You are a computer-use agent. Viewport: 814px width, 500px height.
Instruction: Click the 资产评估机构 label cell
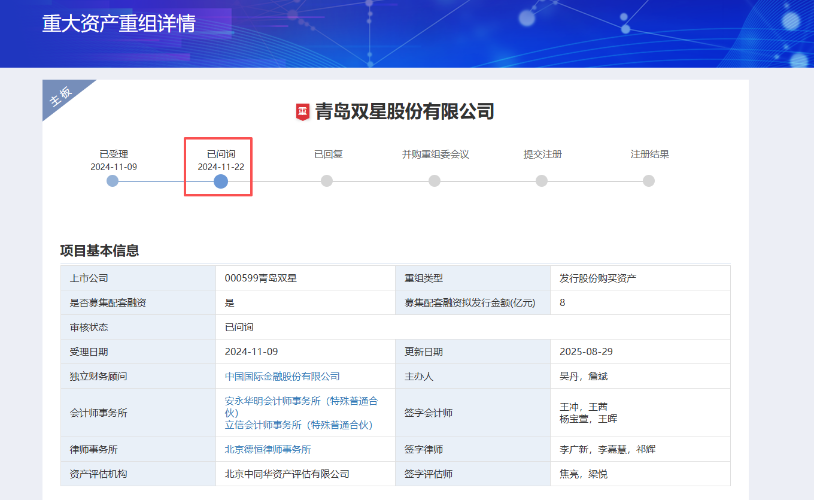click(x=138, y=474)
